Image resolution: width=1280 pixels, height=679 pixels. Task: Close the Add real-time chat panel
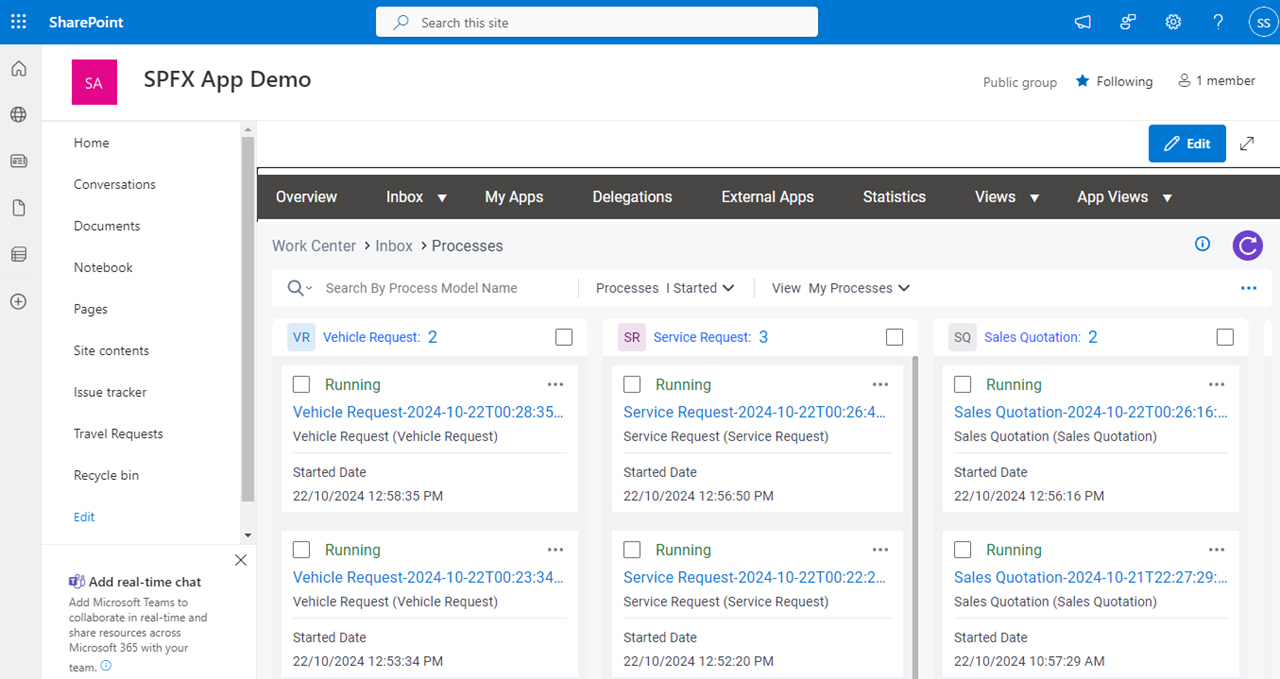[x=241, y=560]
